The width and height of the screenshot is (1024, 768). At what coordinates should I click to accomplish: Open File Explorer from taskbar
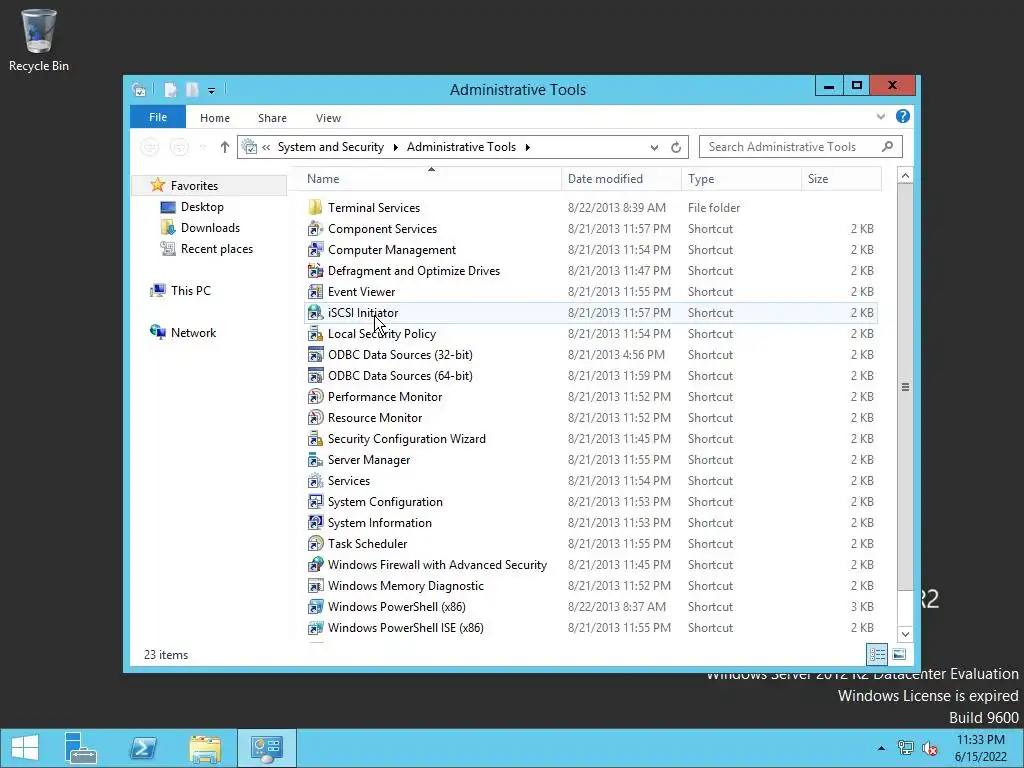tap(205, 748)
